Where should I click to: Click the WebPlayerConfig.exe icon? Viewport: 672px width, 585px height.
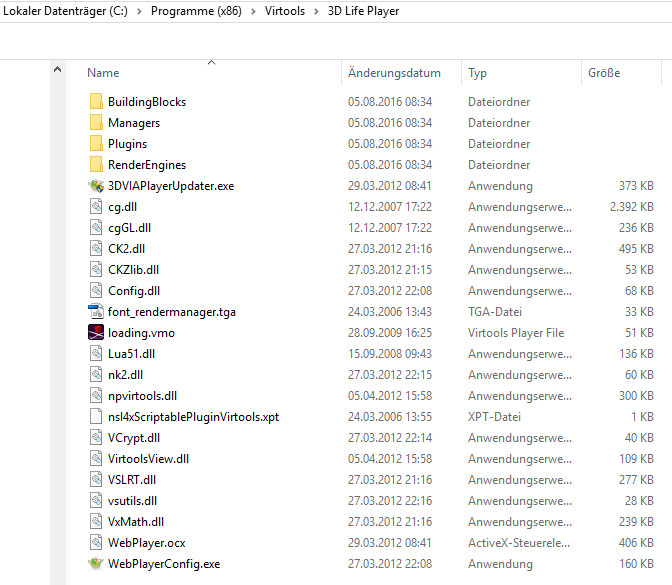pyautogui.click(x=96, y=564)
